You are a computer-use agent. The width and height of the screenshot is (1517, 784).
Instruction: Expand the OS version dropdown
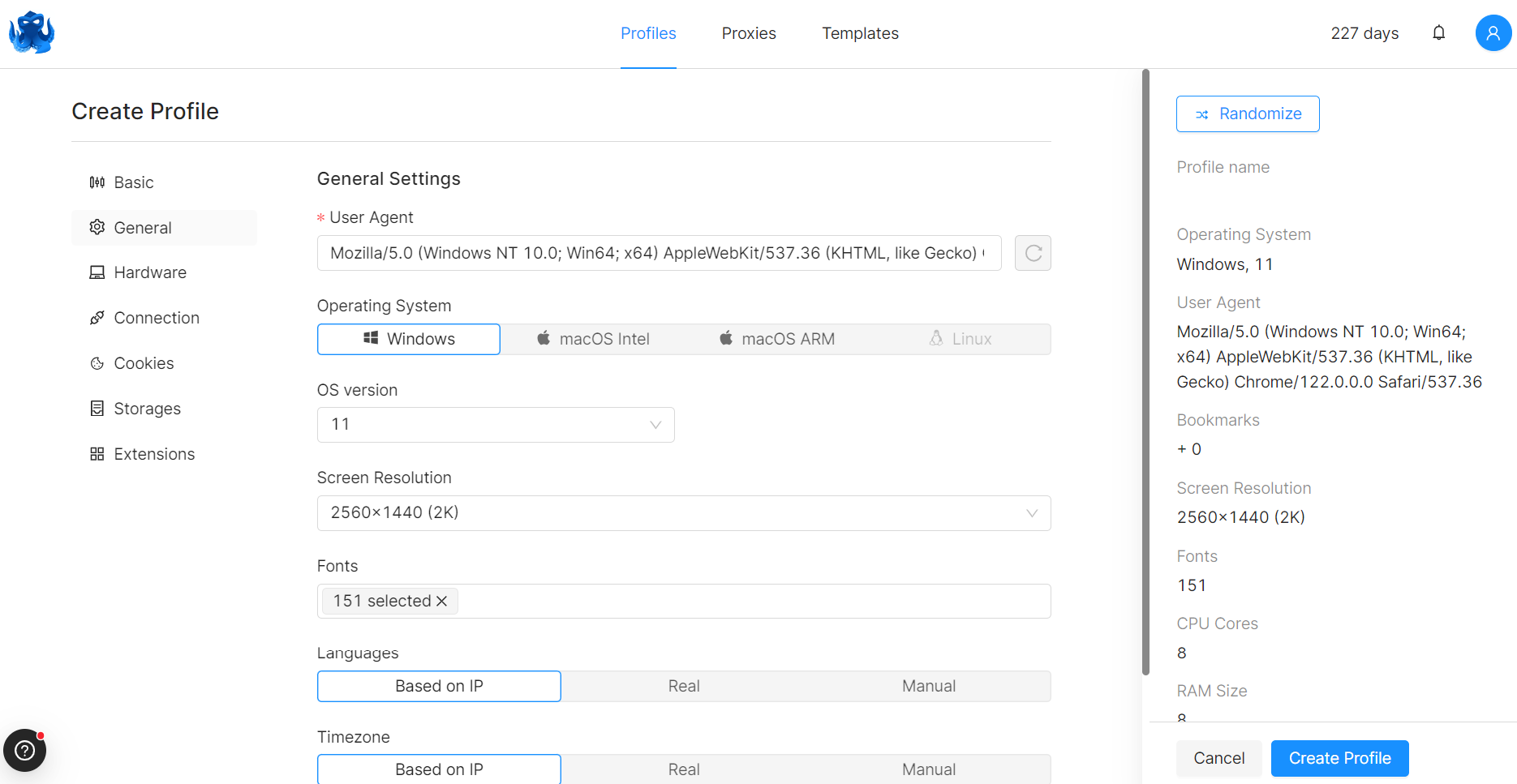[495, 425]
